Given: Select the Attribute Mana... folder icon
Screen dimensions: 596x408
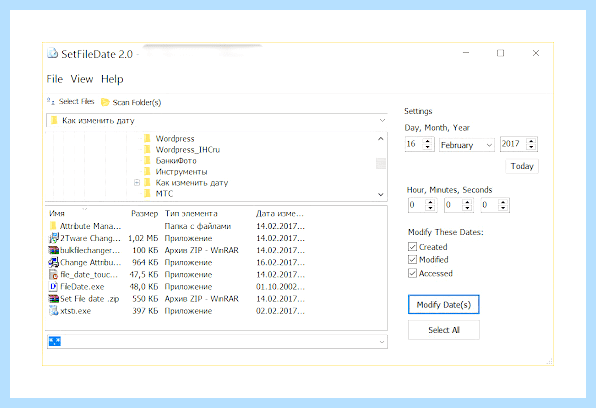Looking at the screenshot, I should pyautogui.click(x=53, y=226).
